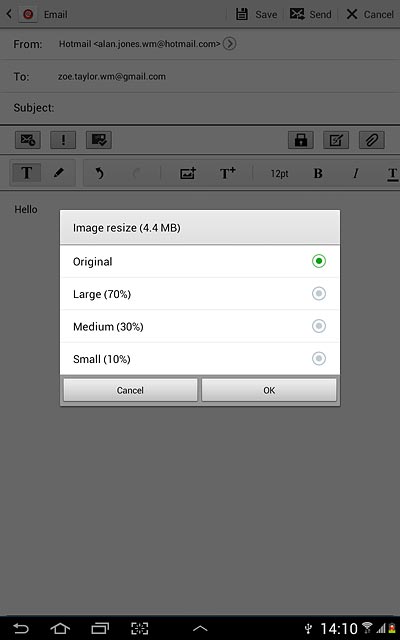
Task: Toggle italic text formatting
Action: pos(356,173)
